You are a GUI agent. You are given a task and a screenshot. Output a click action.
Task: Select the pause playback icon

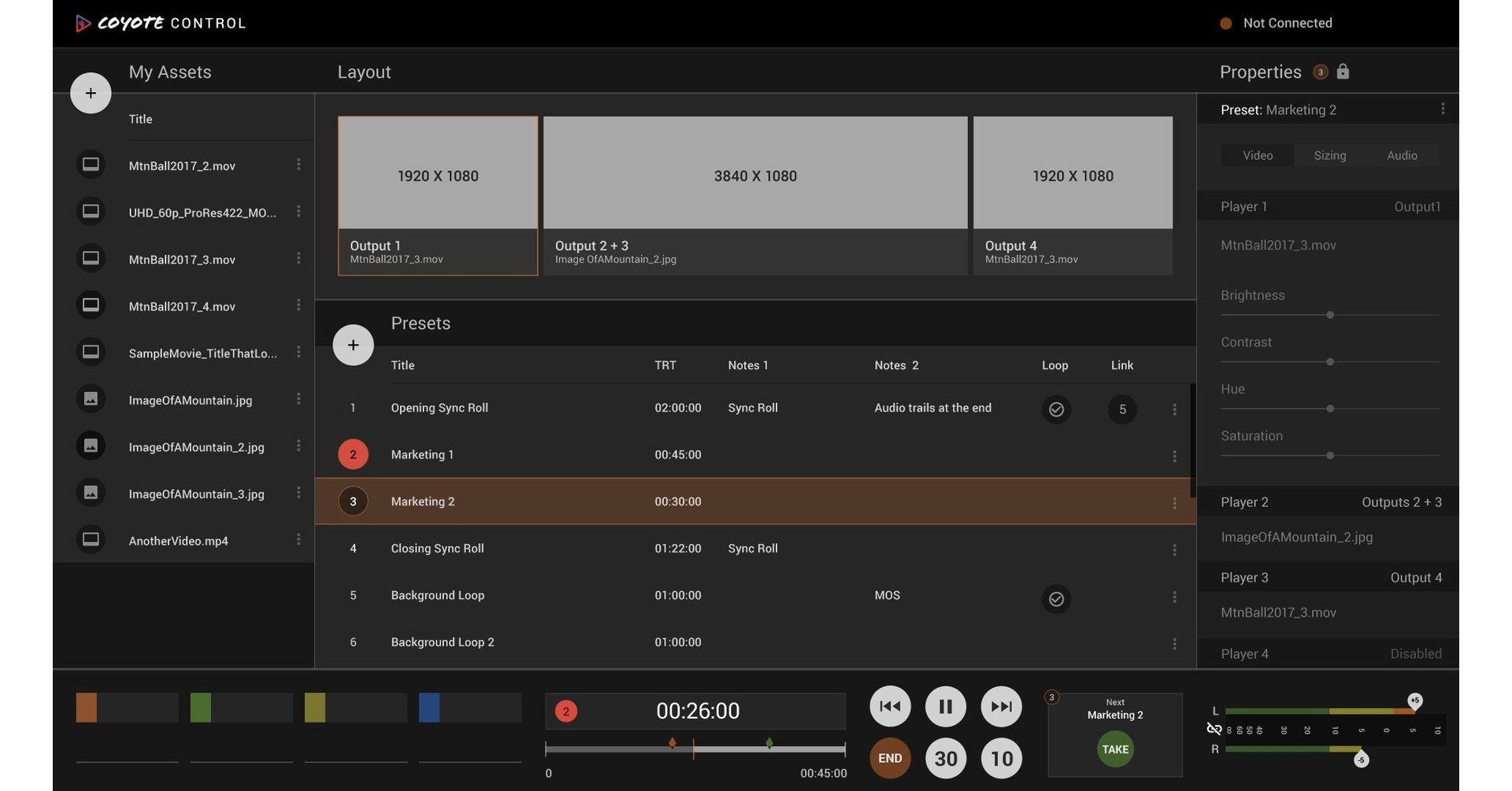coord(945,706)
